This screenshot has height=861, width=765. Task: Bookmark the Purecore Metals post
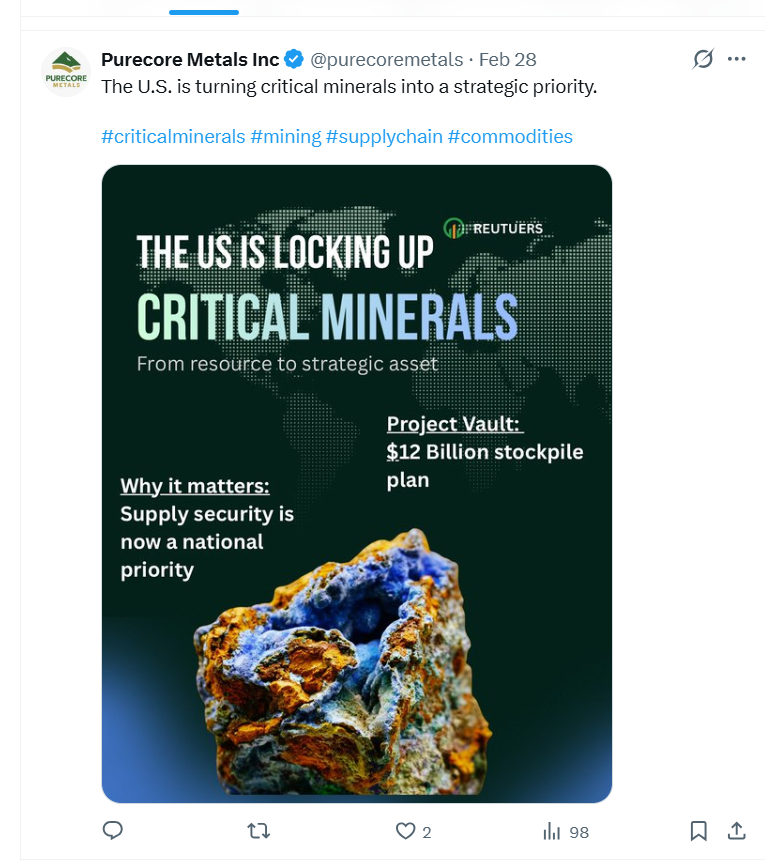(699, 831)
